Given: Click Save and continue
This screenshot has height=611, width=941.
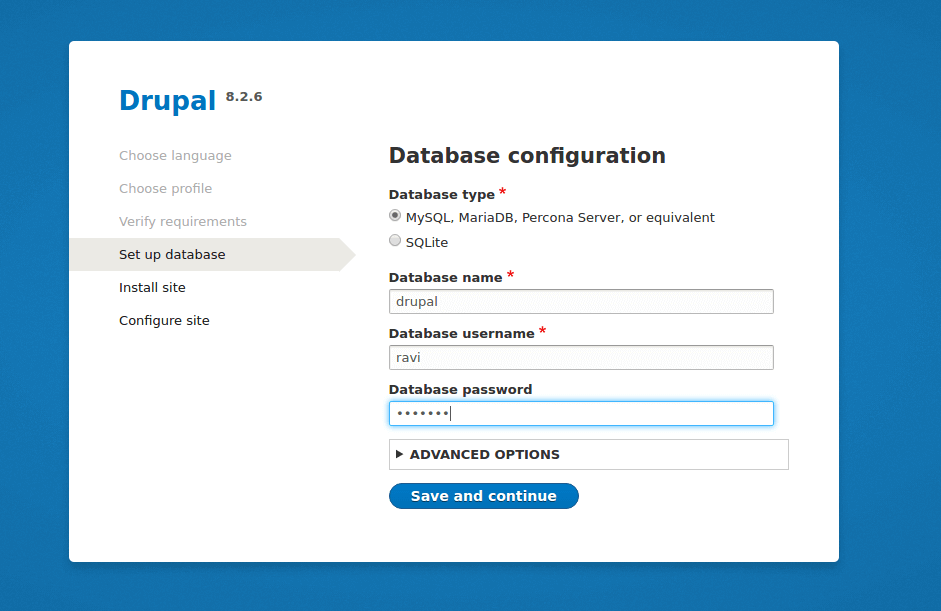Looking at the screenshot, I should [483, 495].
